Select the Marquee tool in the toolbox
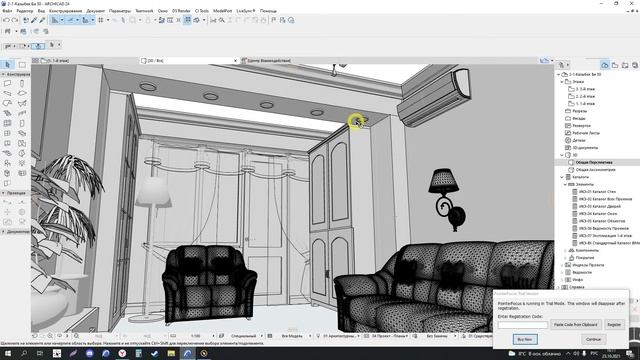Viewport: 640px width, 360px height. tap(22, 64)
